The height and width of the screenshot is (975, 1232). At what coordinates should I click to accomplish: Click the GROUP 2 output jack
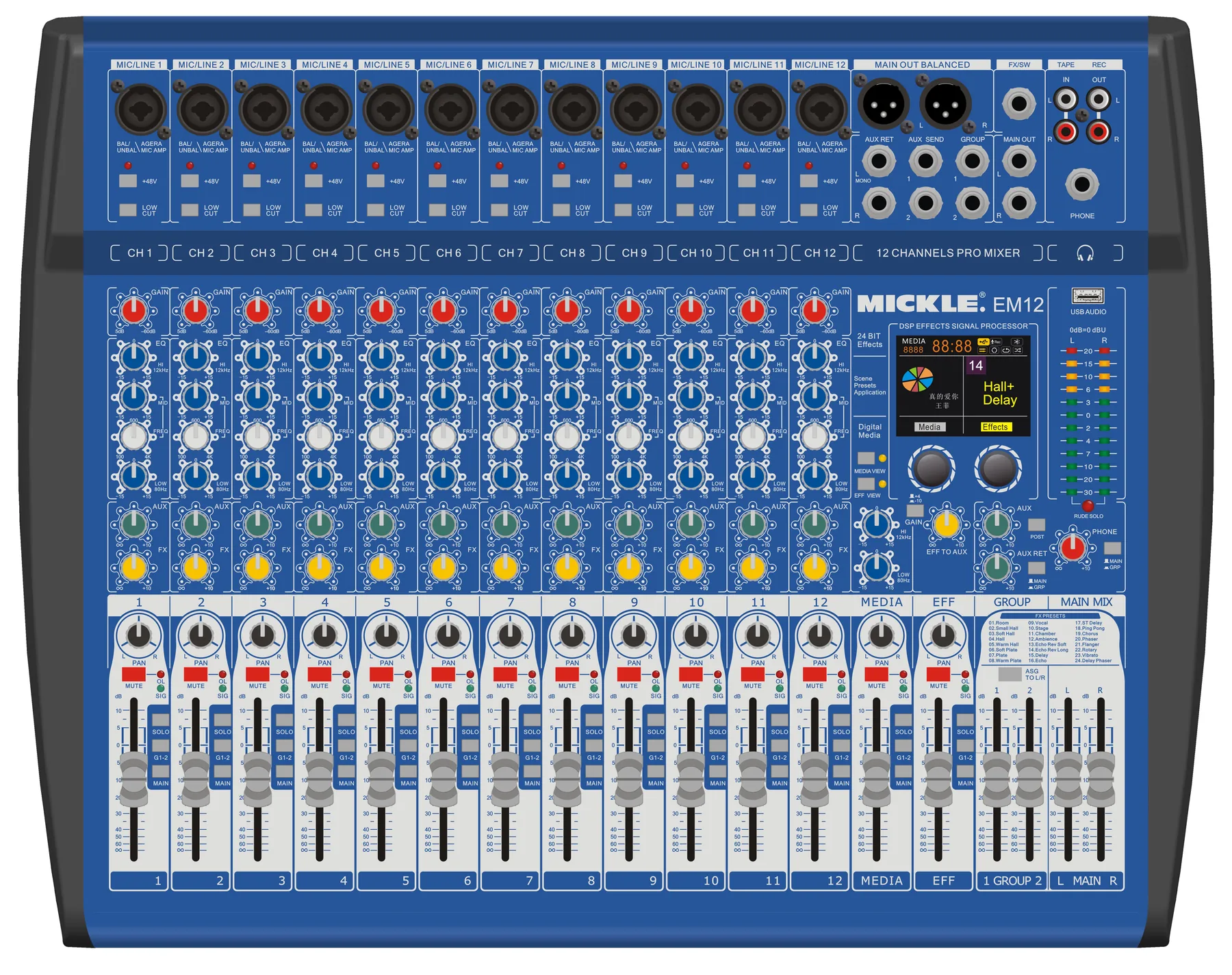[x=972, y=203]
